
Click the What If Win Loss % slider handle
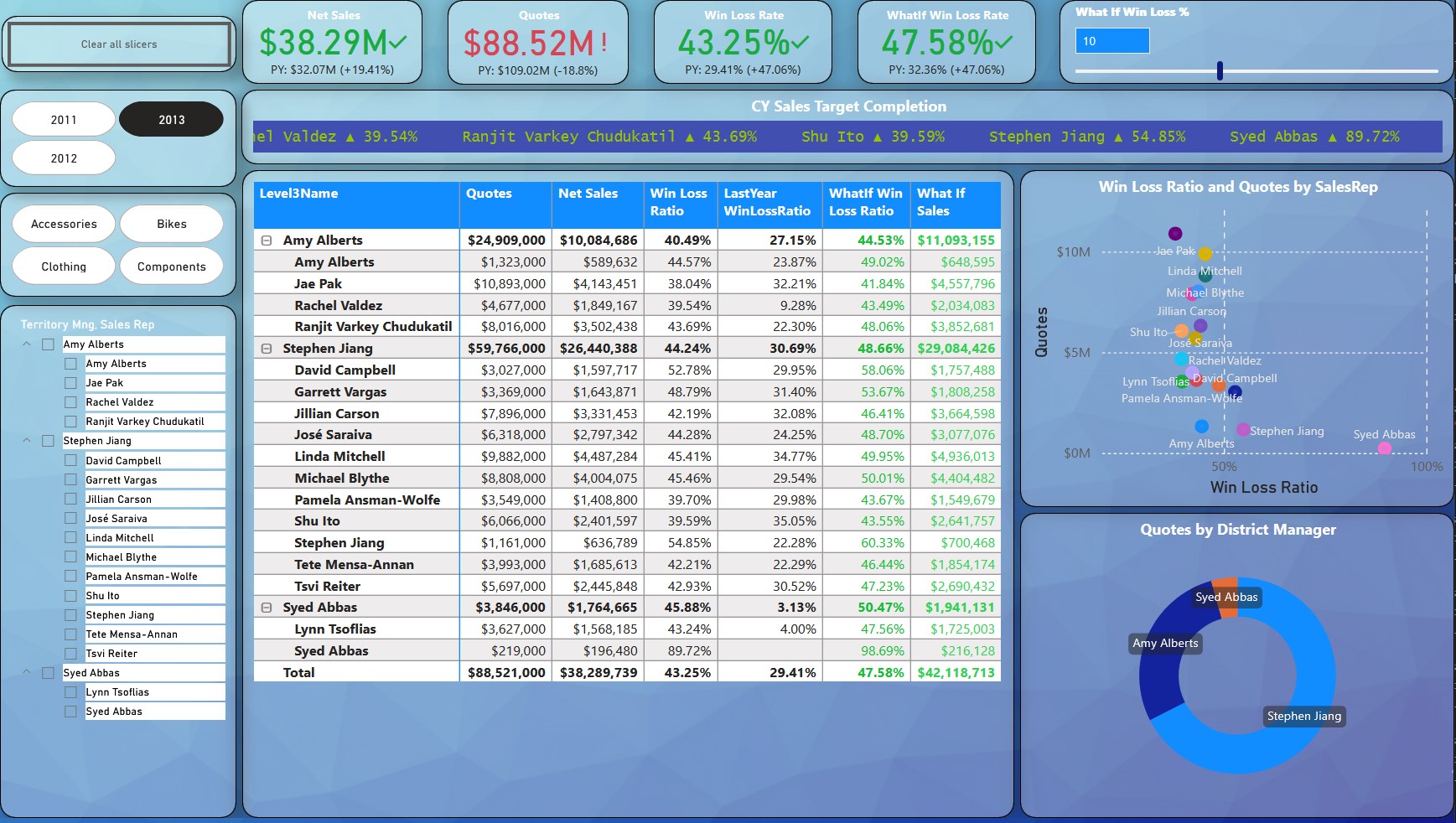tap(1220, 71)
